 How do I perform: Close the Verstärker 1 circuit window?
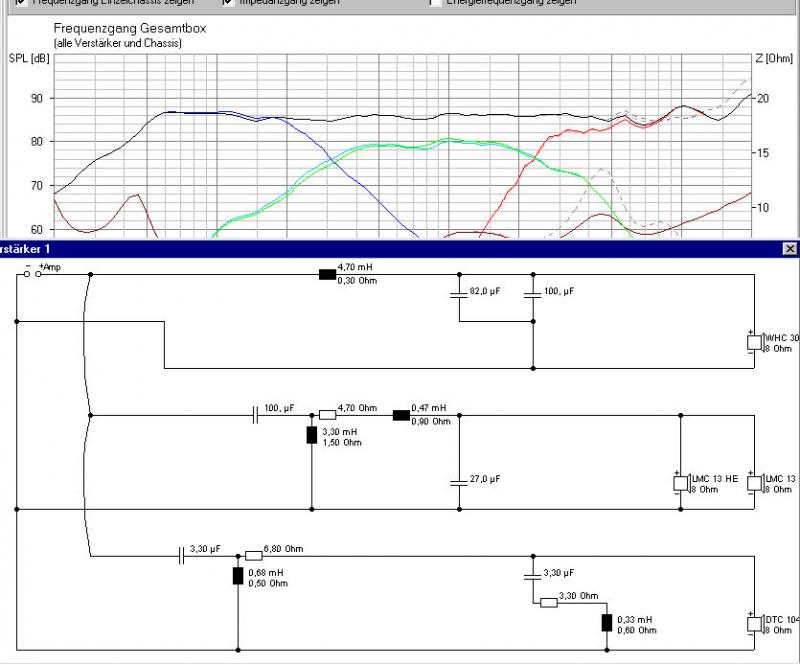790,248
